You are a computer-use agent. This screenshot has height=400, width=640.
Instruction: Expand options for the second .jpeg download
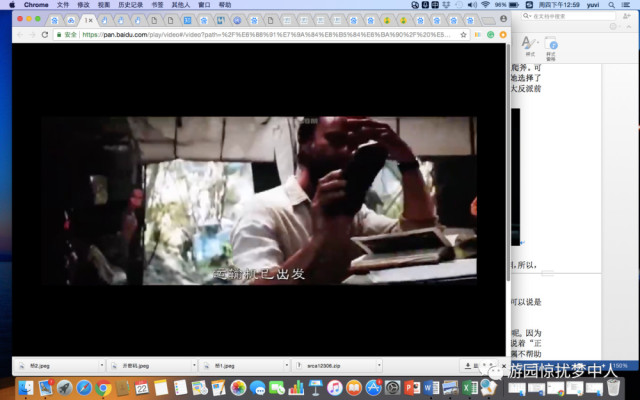tap(194, 366)
